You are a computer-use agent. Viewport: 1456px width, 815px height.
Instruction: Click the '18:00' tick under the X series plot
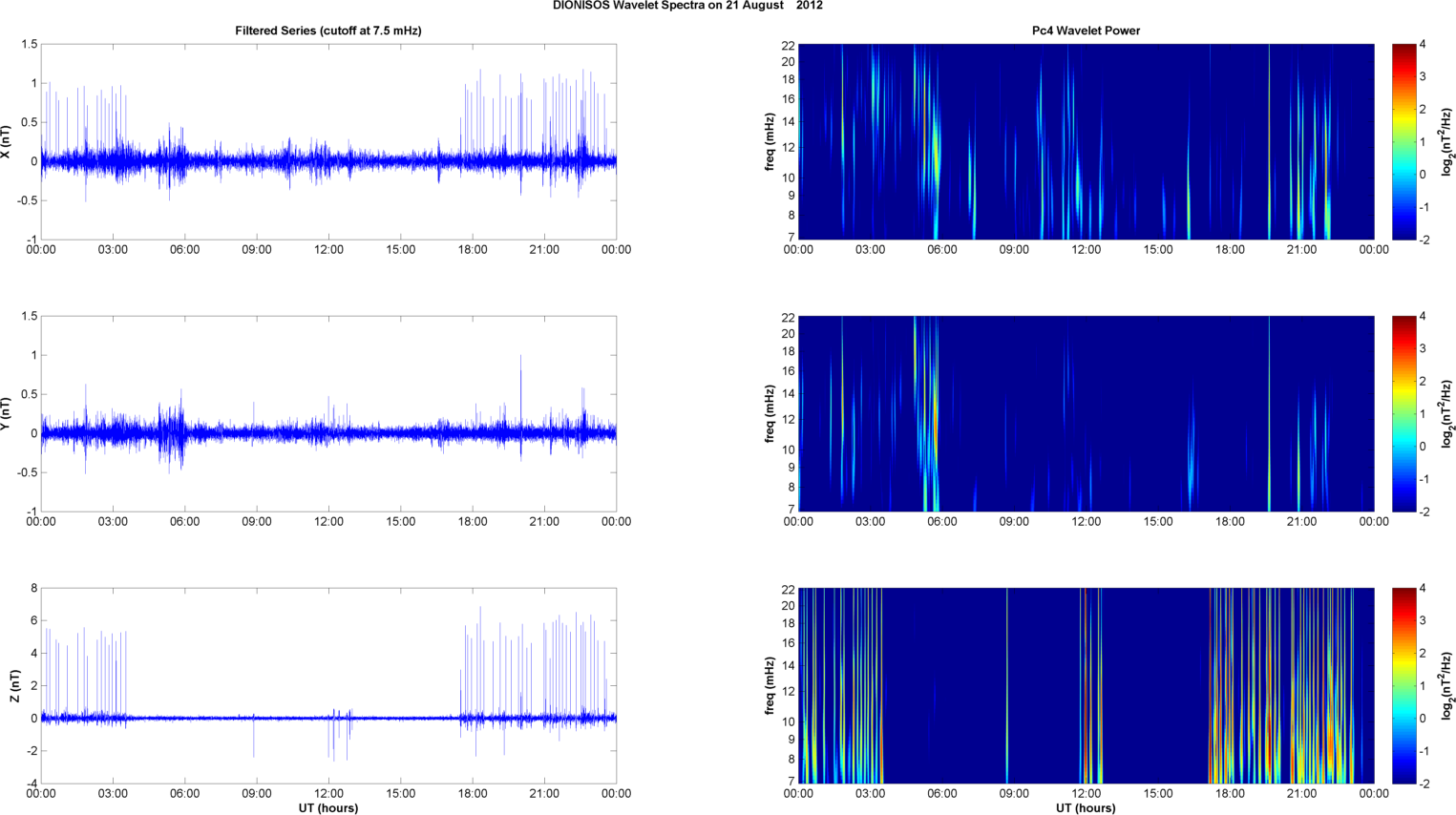[x=473, y=250]
